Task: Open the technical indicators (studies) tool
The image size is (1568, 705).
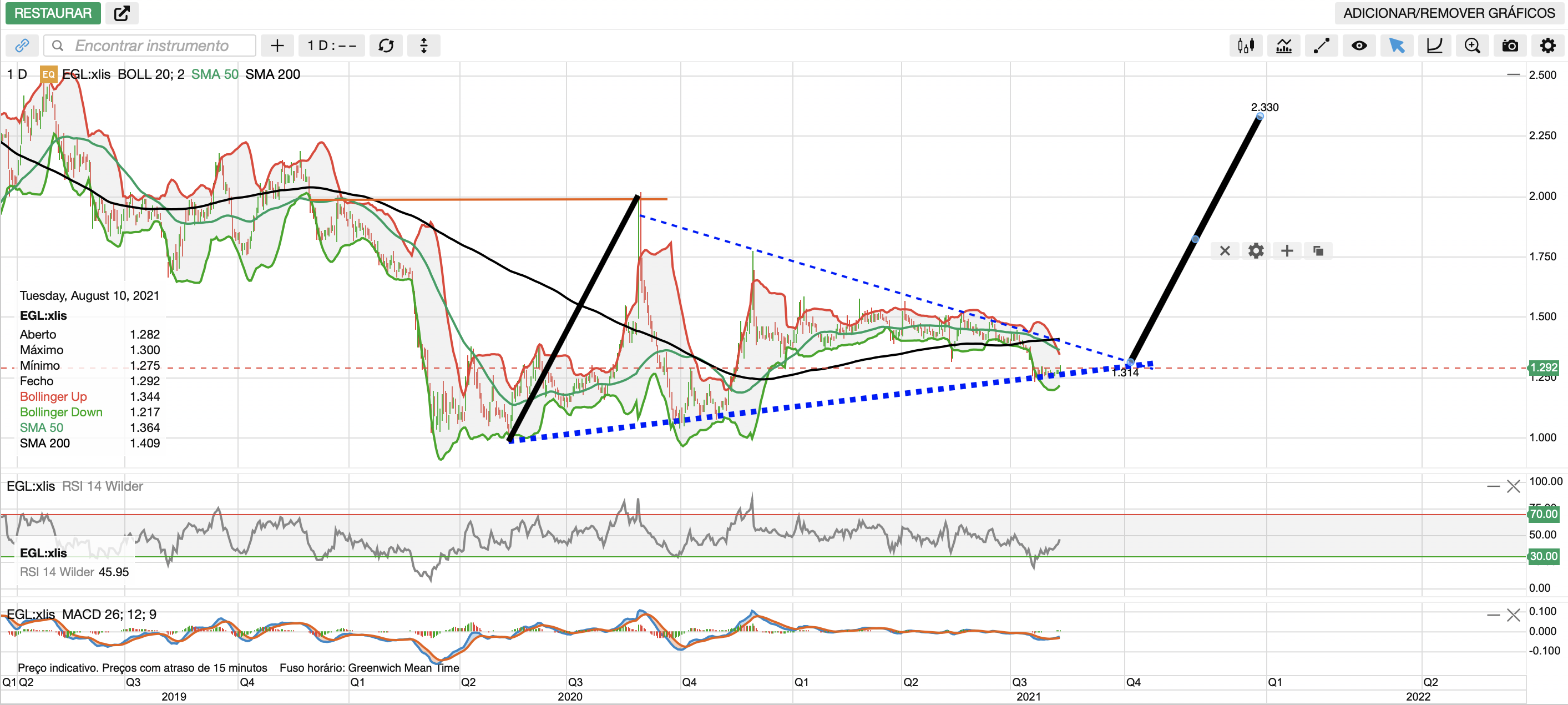Action: click(1284, 46)
